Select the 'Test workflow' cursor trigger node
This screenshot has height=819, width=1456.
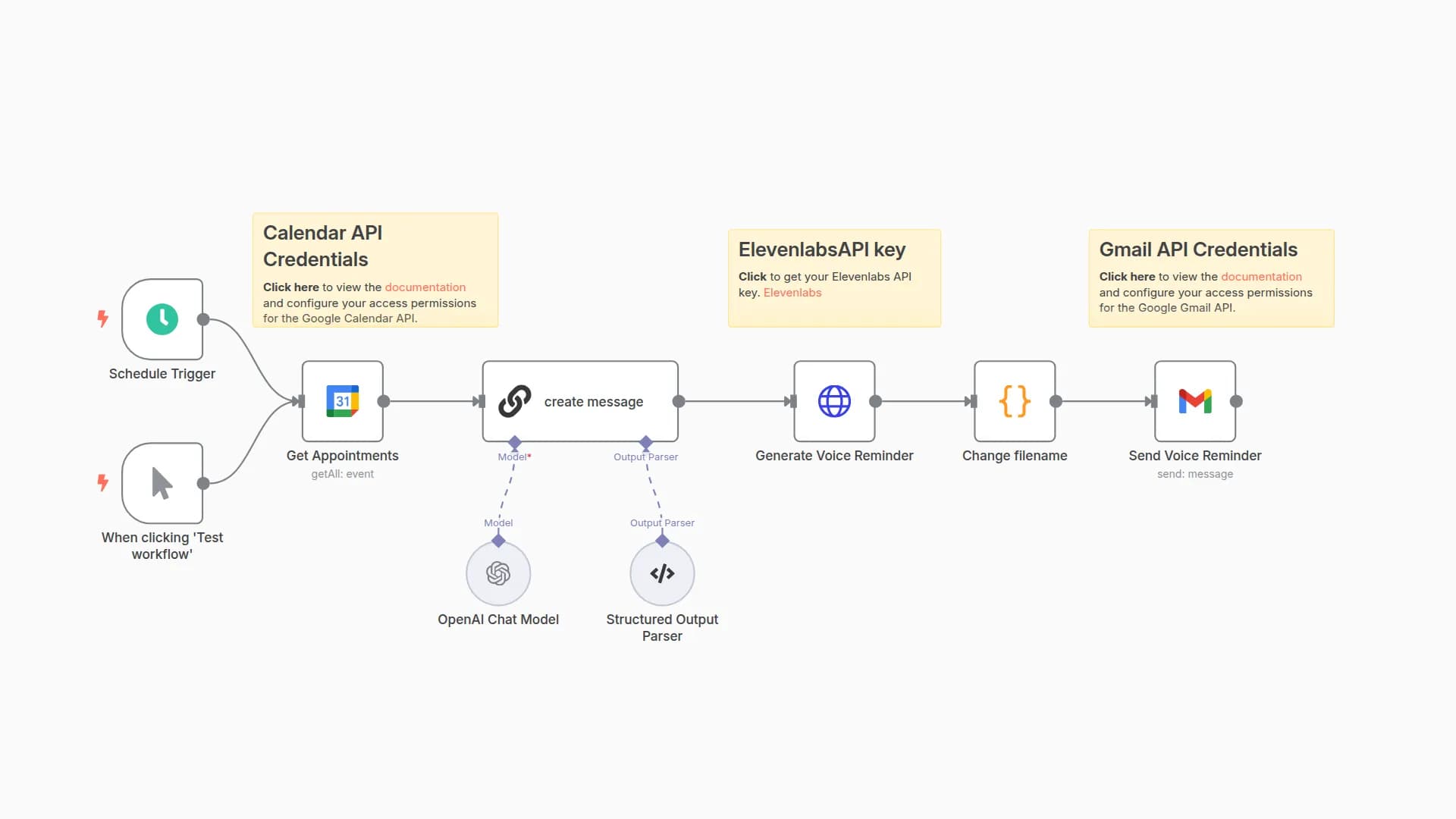click(x=162, y=483)
